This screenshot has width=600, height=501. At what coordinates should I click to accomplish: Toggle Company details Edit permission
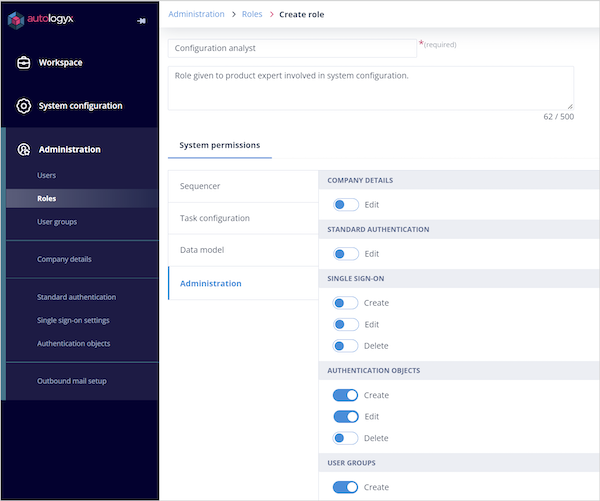coord(346,205)
